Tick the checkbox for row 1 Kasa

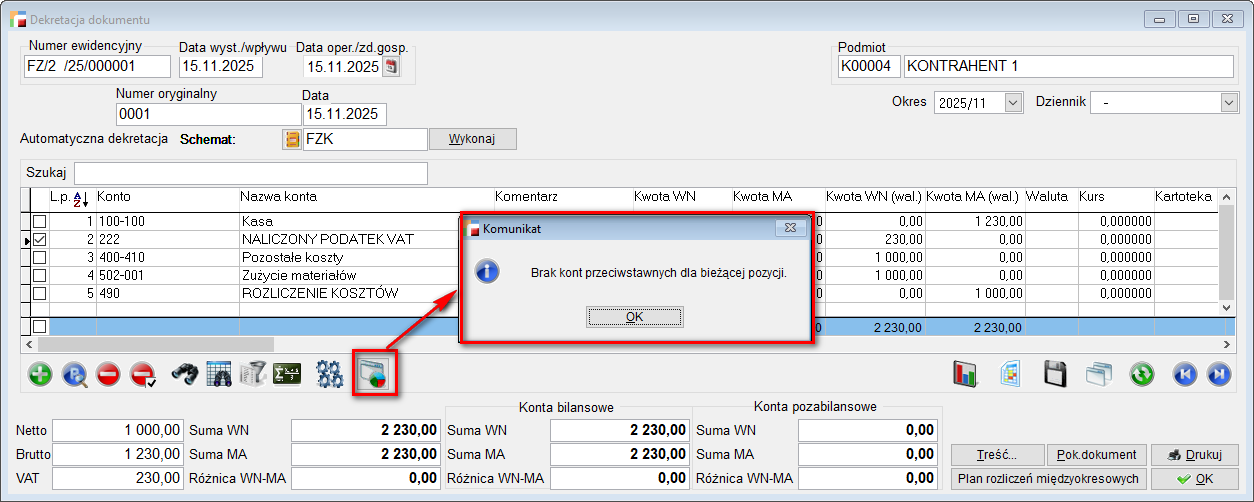(x=39, y=221)
